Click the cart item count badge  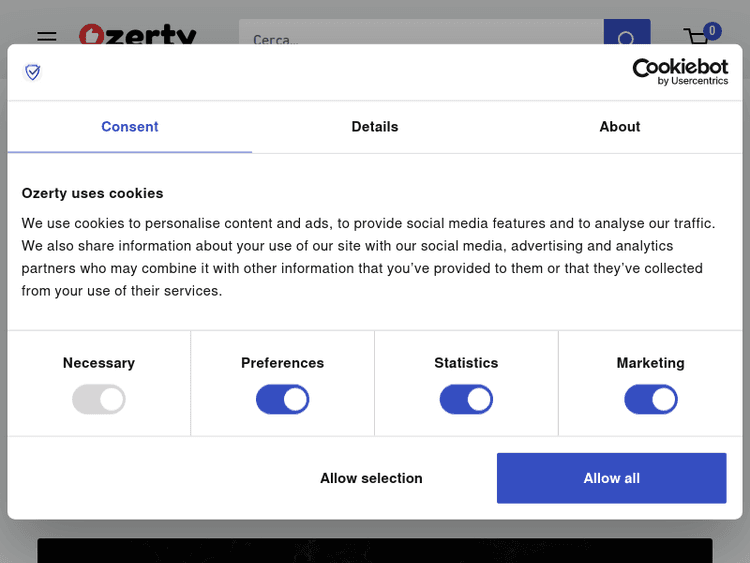[712, 31]
